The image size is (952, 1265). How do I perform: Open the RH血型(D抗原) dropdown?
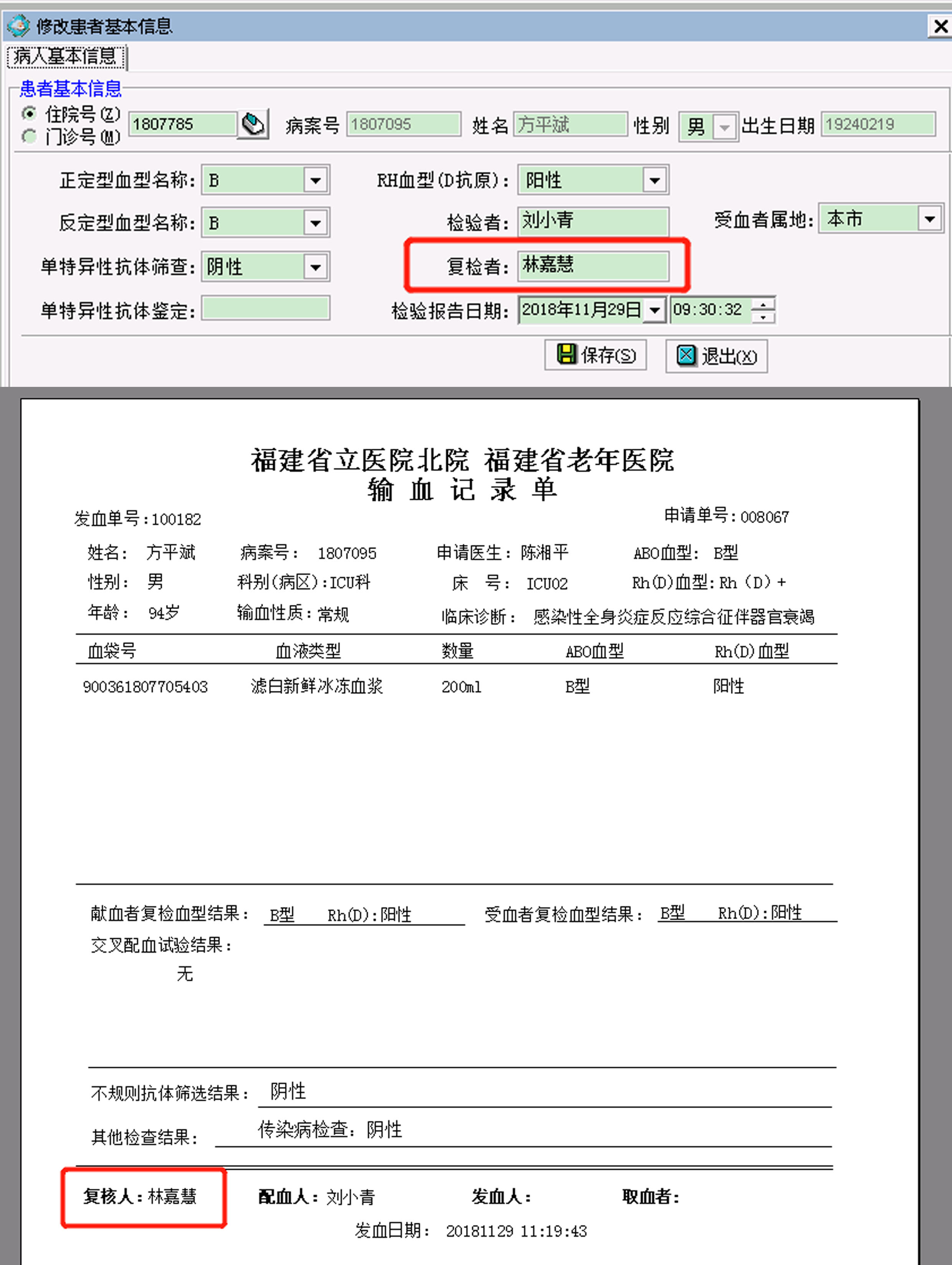655,181
